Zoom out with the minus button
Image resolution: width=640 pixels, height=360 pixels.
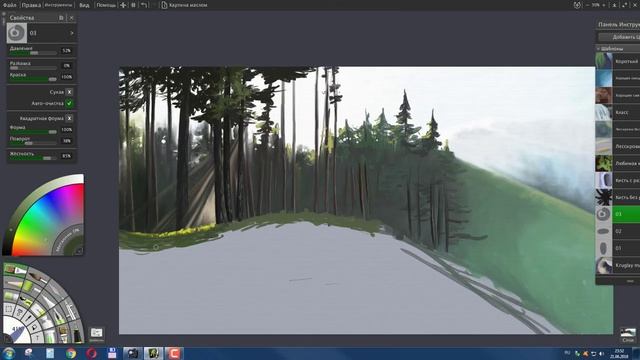click(587, 5)
